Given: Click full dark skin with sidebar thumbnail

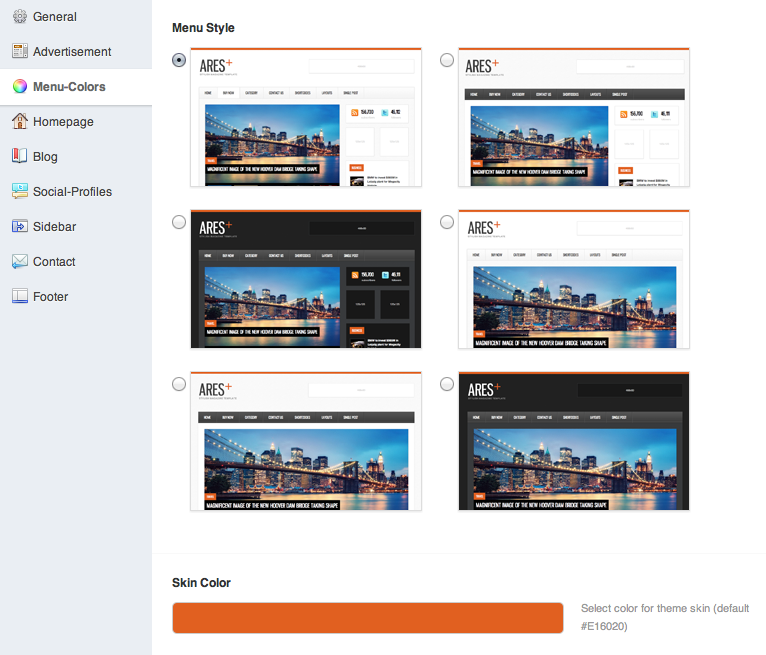Looking at the screenshot, I should [x=306, y=279].
